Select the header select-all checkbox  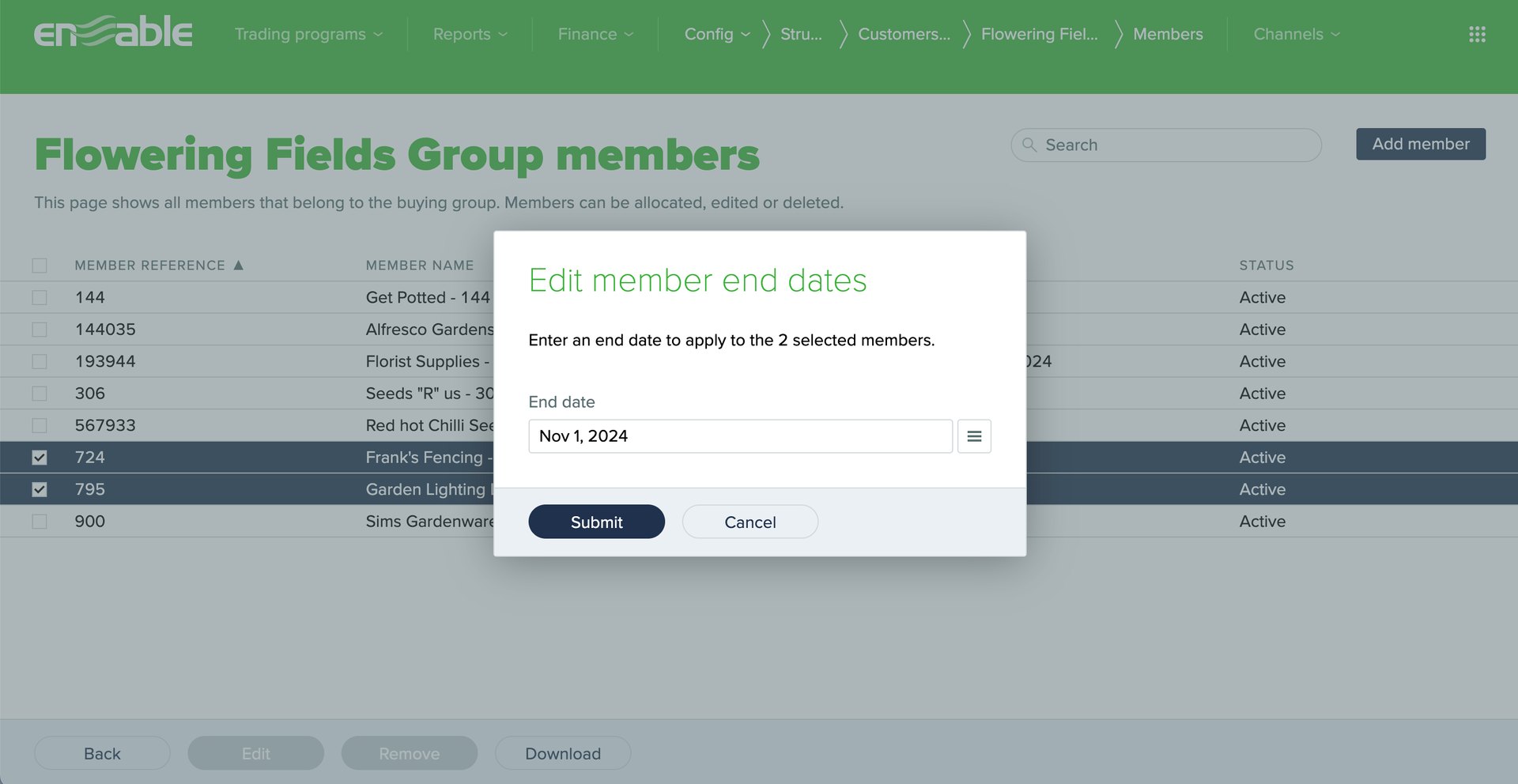[40, 266]
